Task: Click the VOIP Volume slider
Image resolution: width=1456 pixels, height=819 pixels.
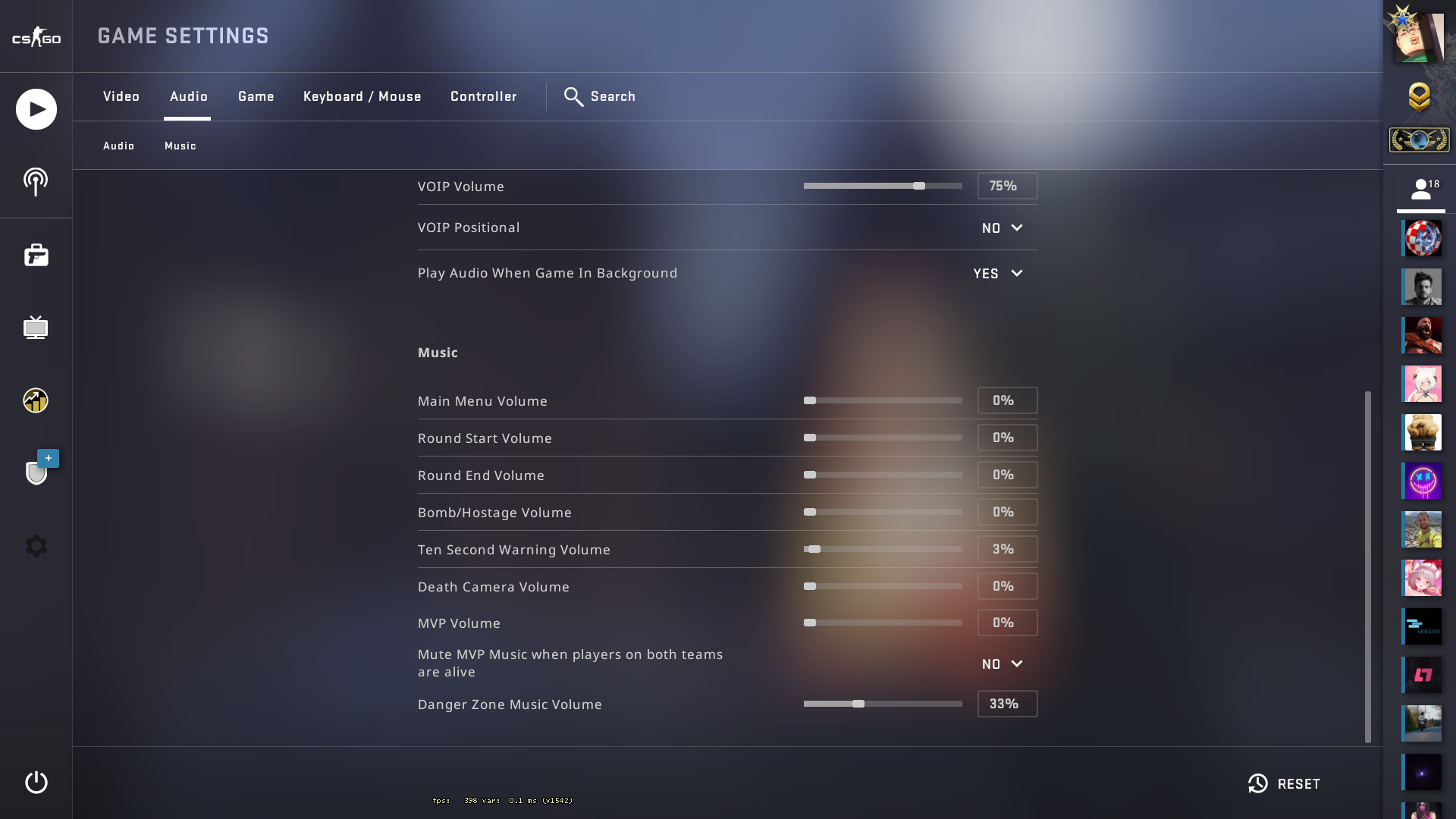Action: (883, 186)
